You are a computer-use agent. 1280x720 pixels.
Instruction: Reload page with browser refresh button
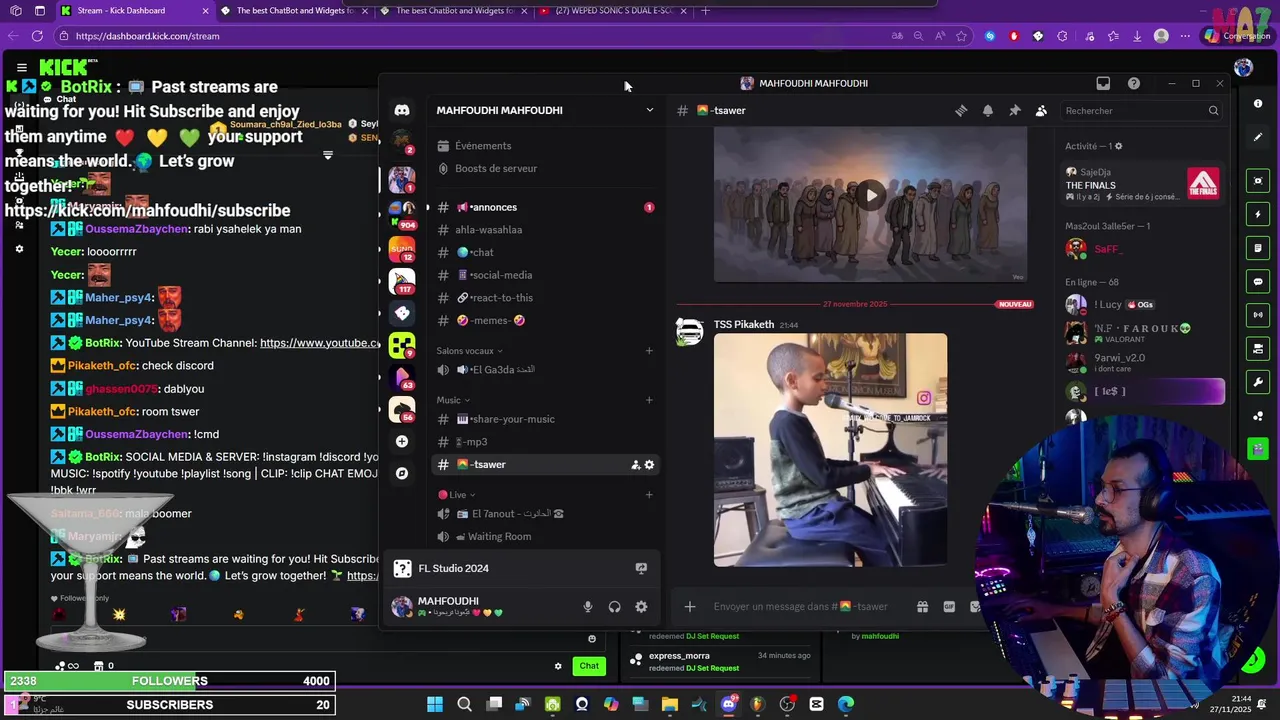coord(37,36)
